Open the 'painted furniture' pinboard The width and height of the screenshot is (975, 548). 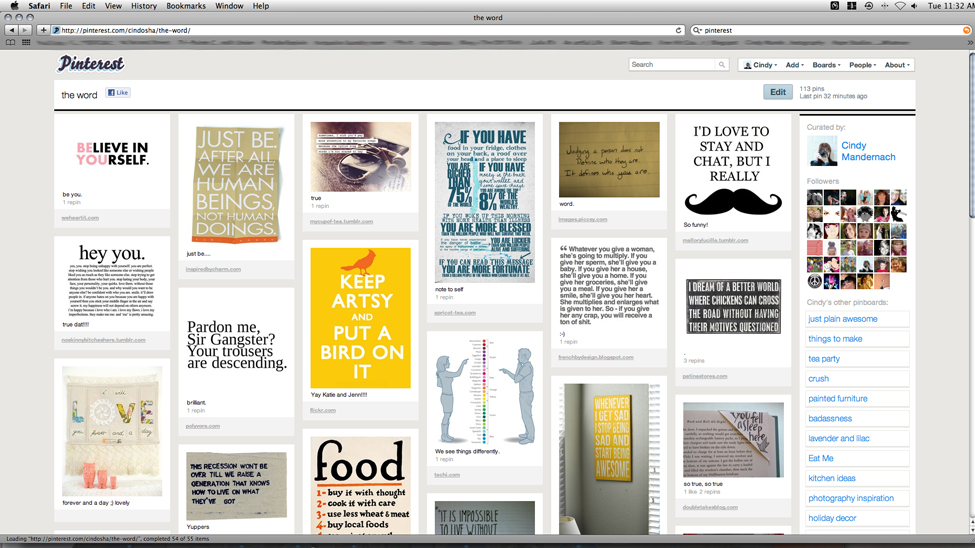857,399
